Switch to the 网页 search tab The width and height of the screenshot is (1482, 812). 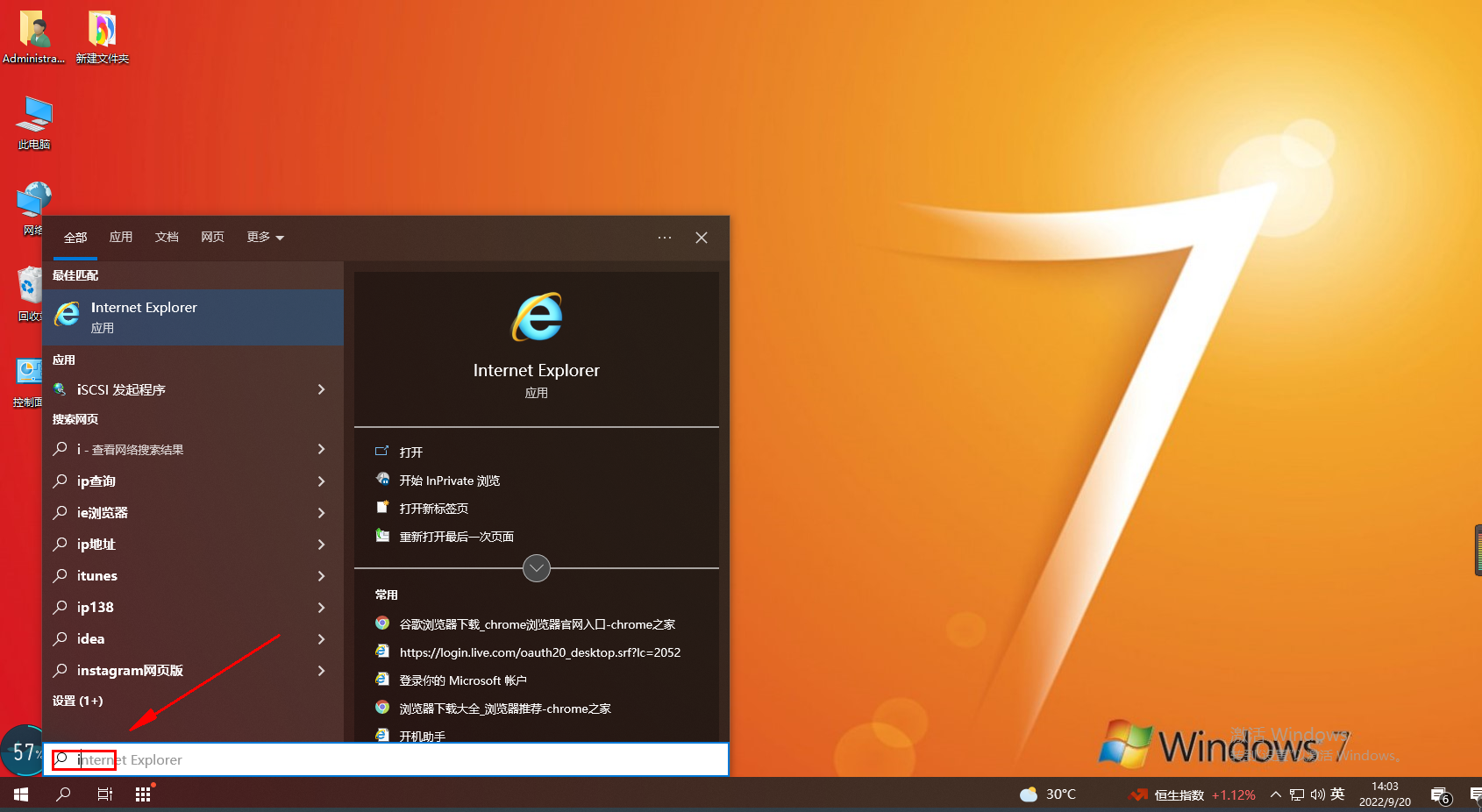pos(212,237)
